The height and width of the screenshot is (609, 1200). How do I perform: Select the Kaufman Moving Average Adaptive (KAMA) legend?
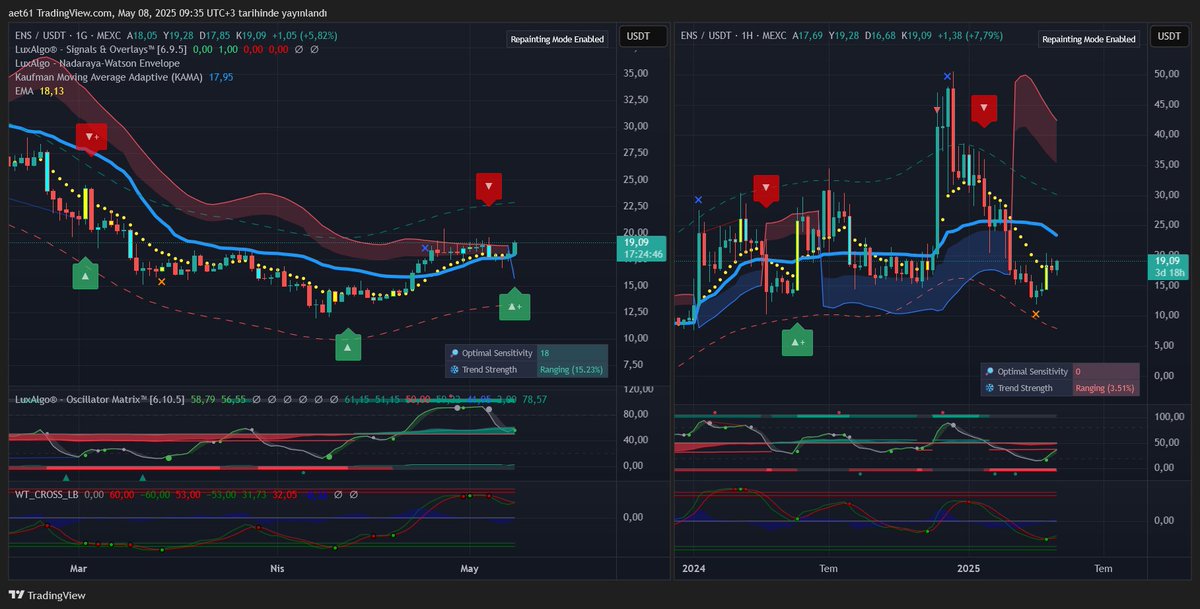click(108, 77)
